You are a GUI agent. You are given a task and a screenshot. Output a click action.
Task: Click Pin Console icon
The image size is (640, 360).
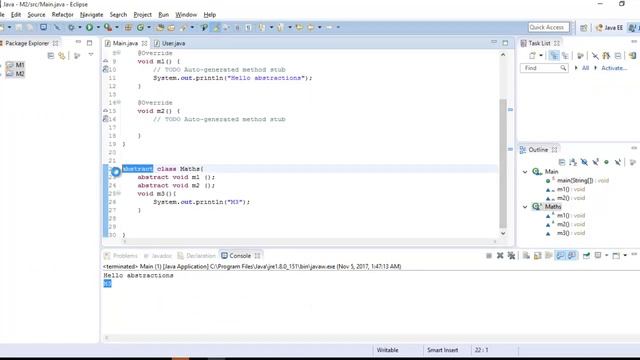[586, 256]
